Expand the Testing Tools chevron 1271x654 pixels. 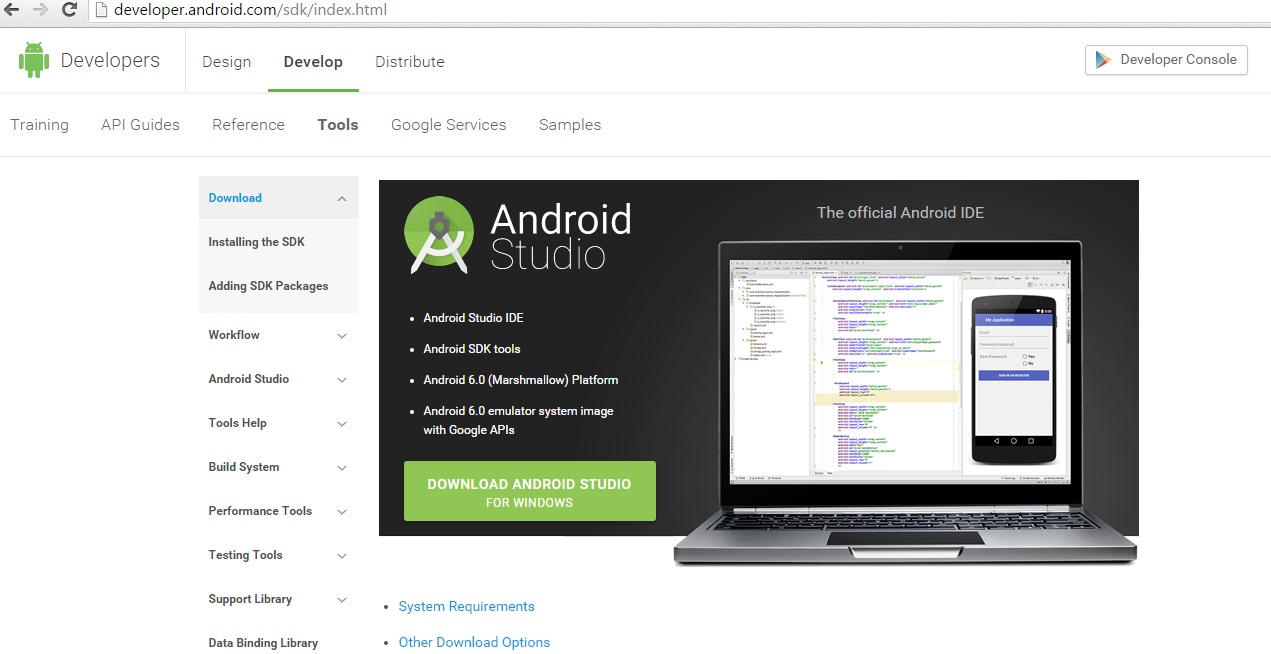[342, 556]
